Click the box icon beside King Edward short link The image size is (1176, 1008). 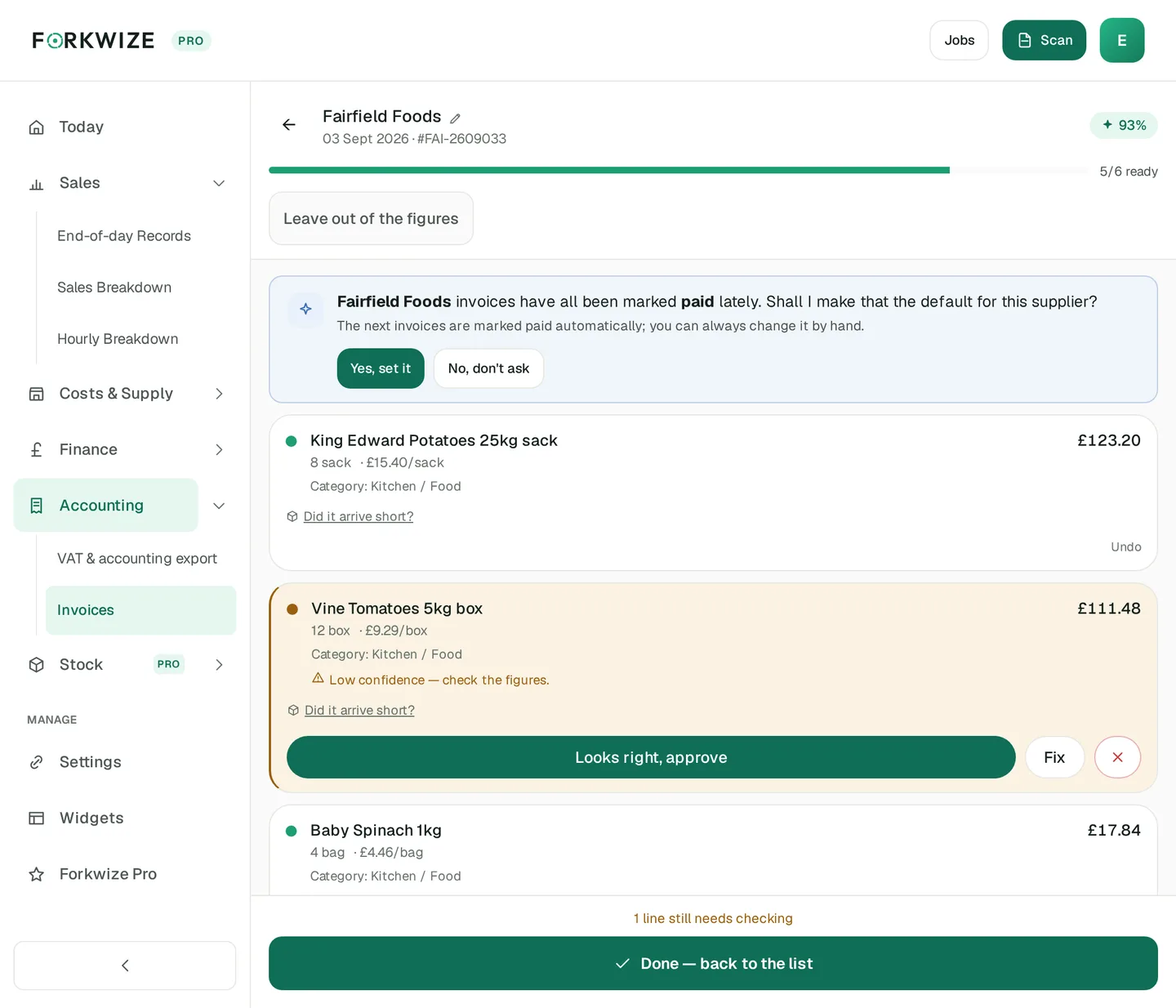click(x=292, y=516)
